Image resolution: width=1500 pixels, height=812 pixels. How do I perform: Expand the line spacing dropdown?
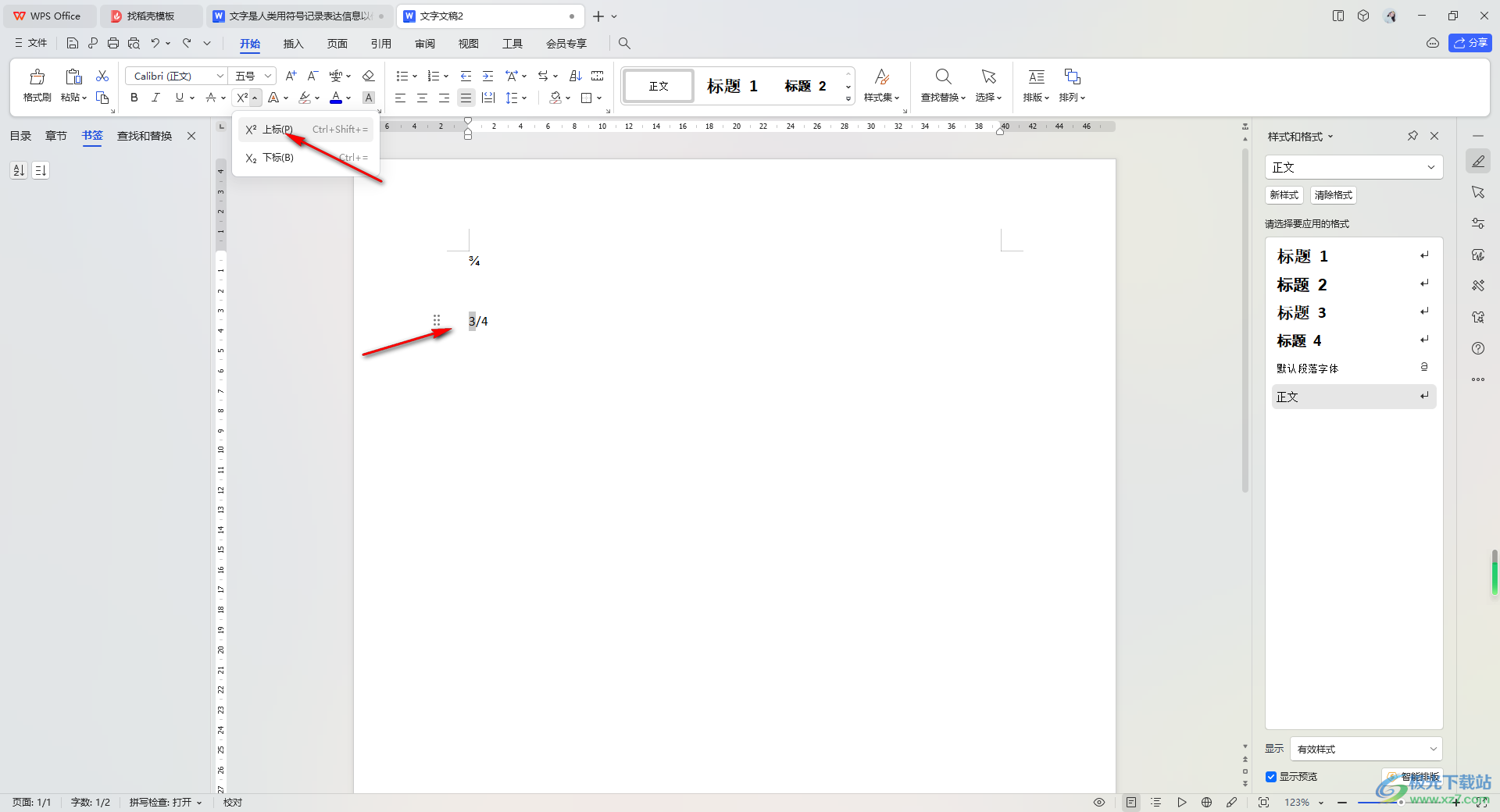pos(524,98)
